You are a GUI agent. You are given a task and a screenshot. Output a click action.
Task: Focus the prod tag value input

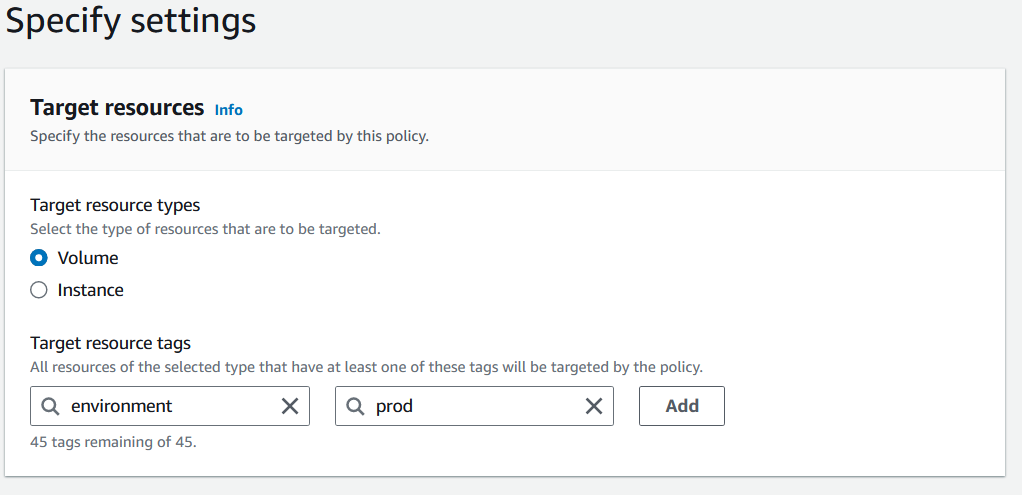pos(474,406)
